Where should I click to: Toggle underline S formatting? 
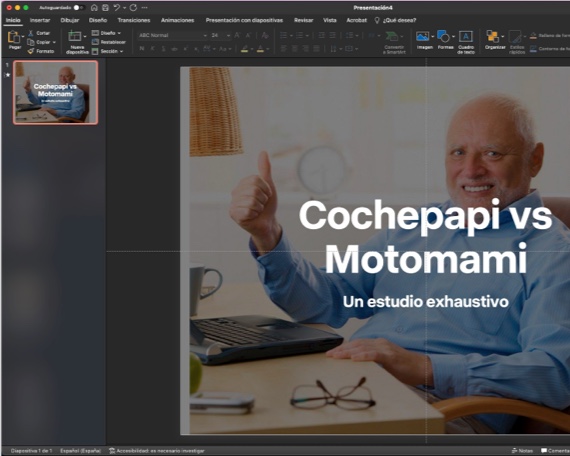pos(164,49)
